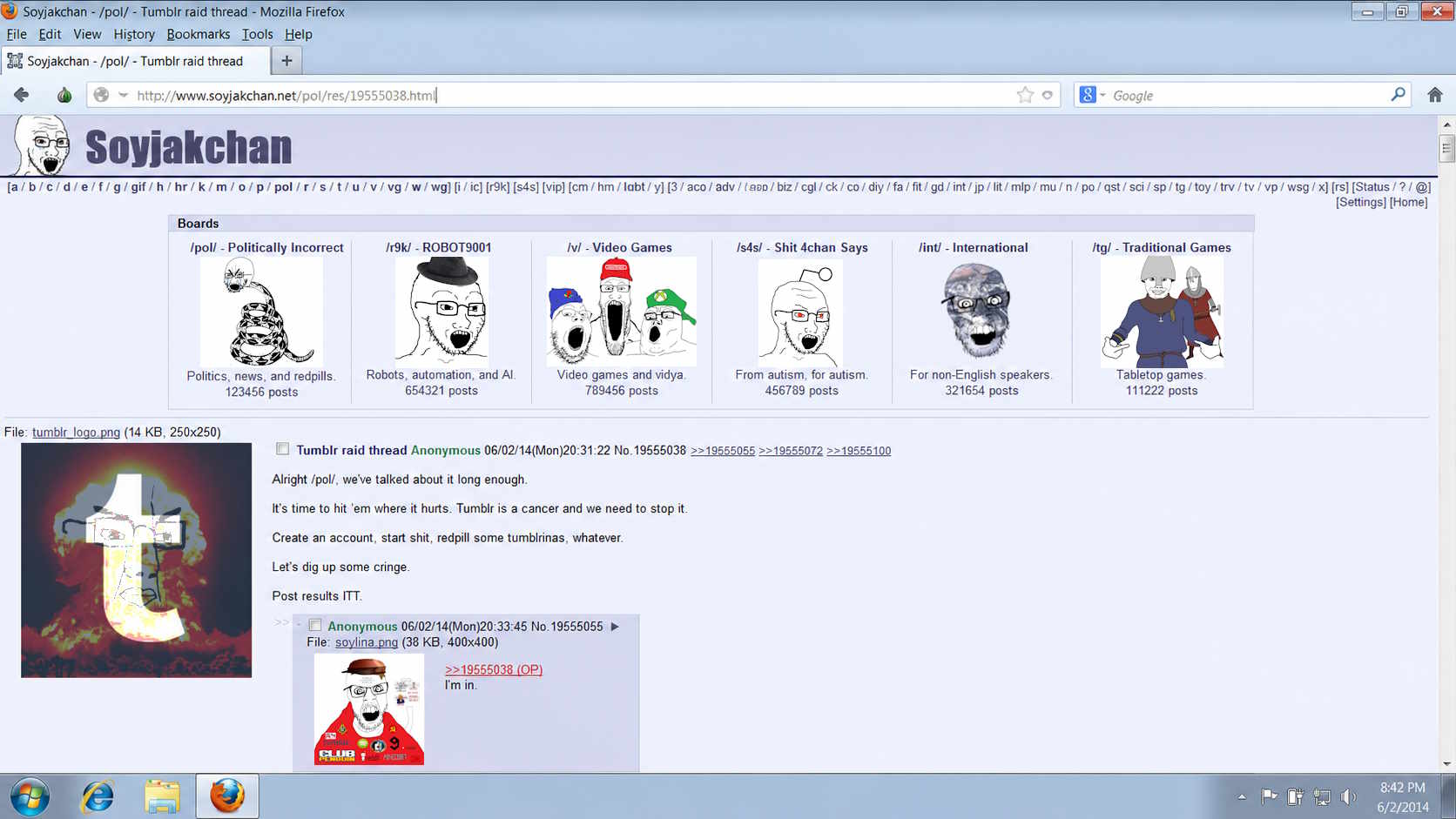Click the Action Center flag tray icon
The height and width of the screenshot is (819, 1456).
point(1270,796)
